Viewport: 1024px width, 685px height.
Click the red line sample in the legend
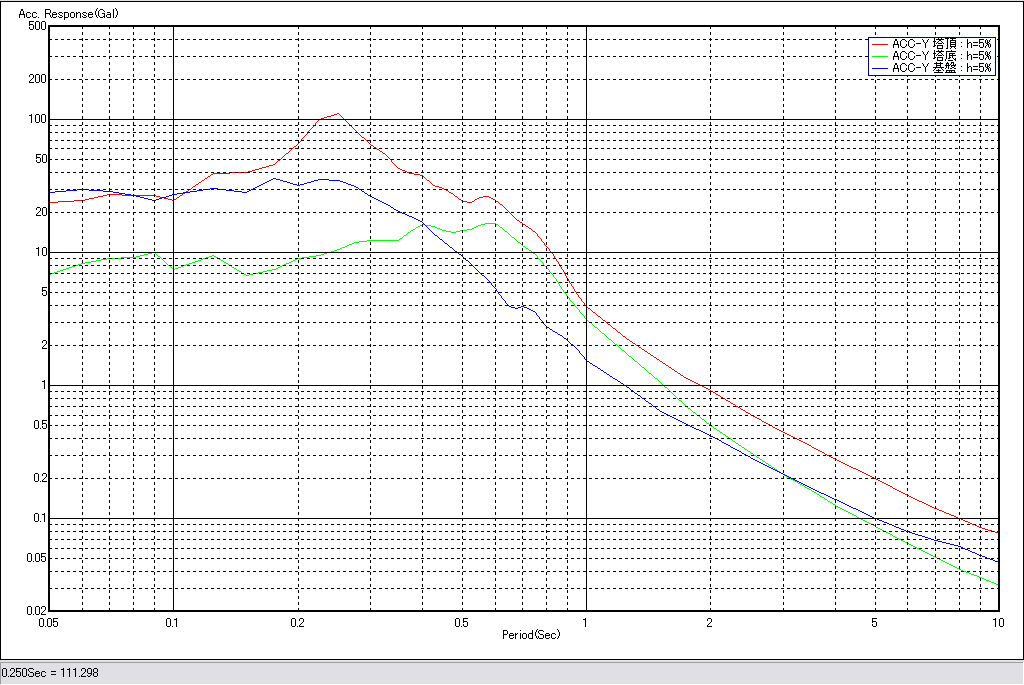point(879,44)
